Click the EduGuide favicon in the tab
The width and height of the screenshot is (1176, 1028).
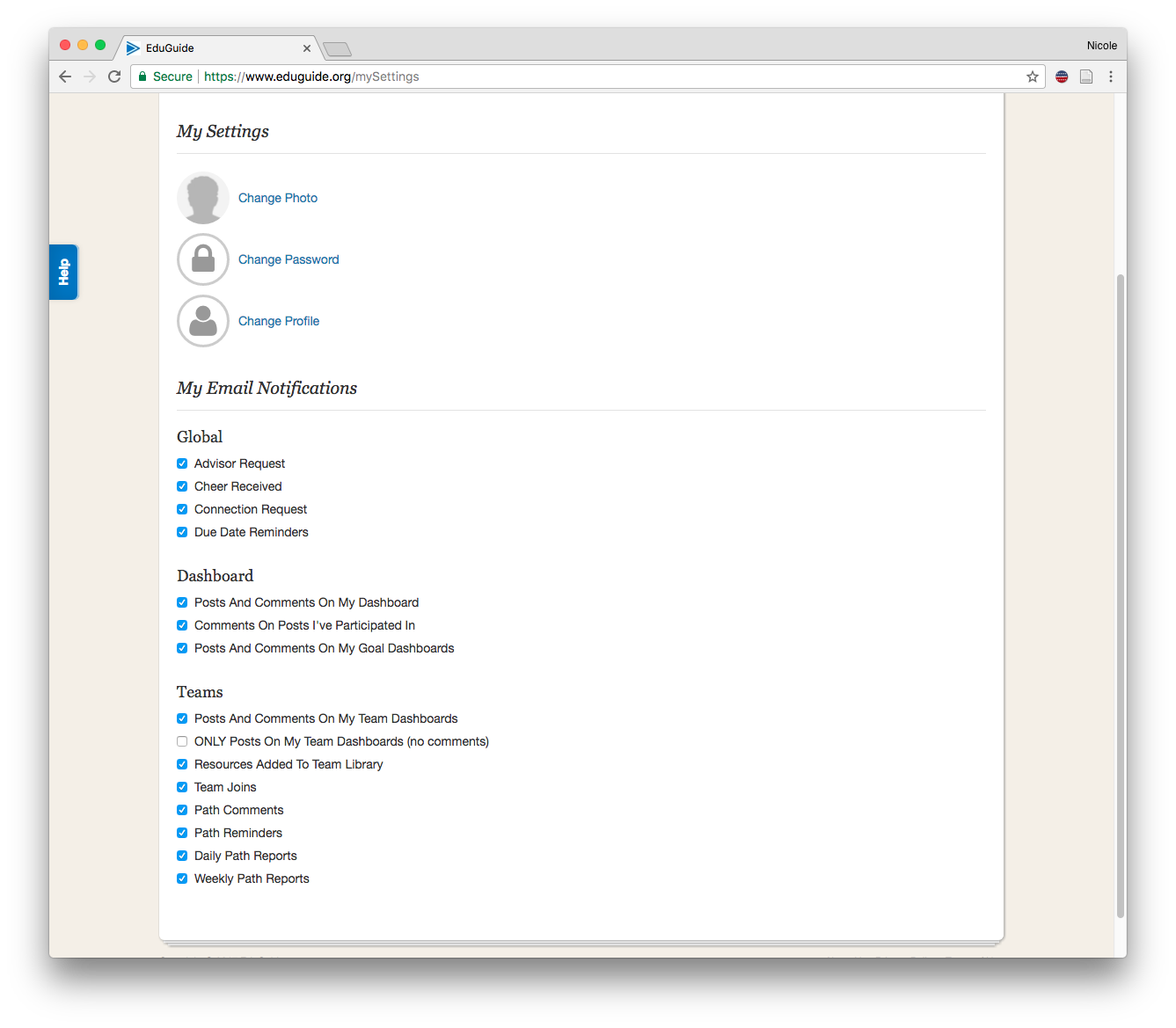(x=133, y=48)
